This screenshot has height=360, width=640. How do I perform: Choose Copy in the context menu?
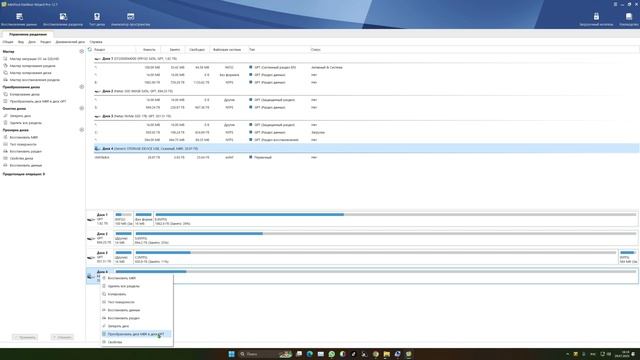pos(137,294)
